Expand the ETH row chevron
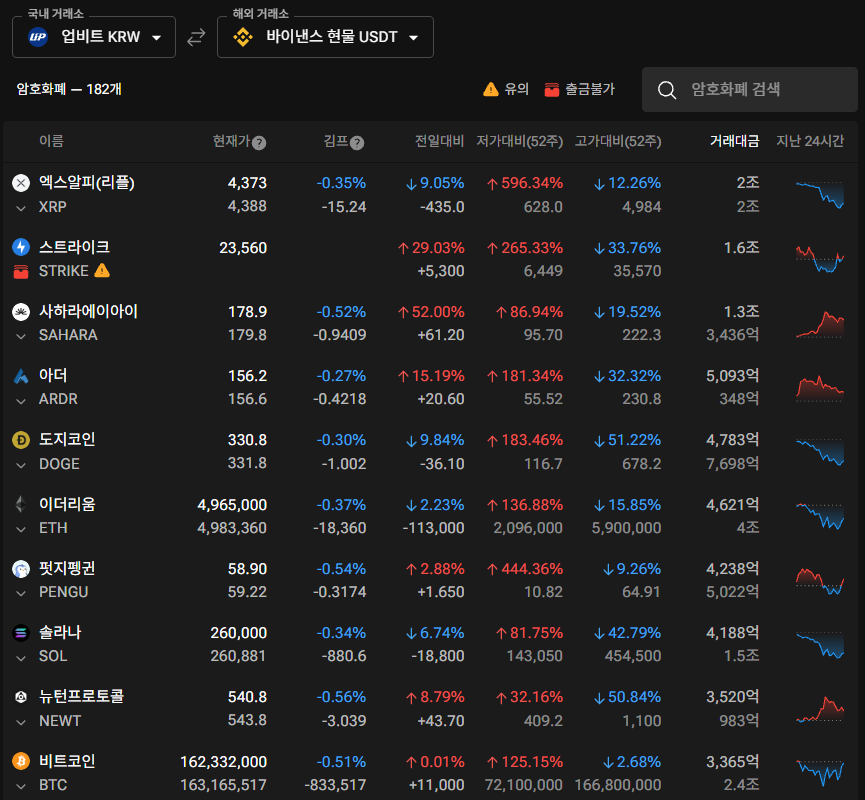865x800 pixels. pos(21,529)
